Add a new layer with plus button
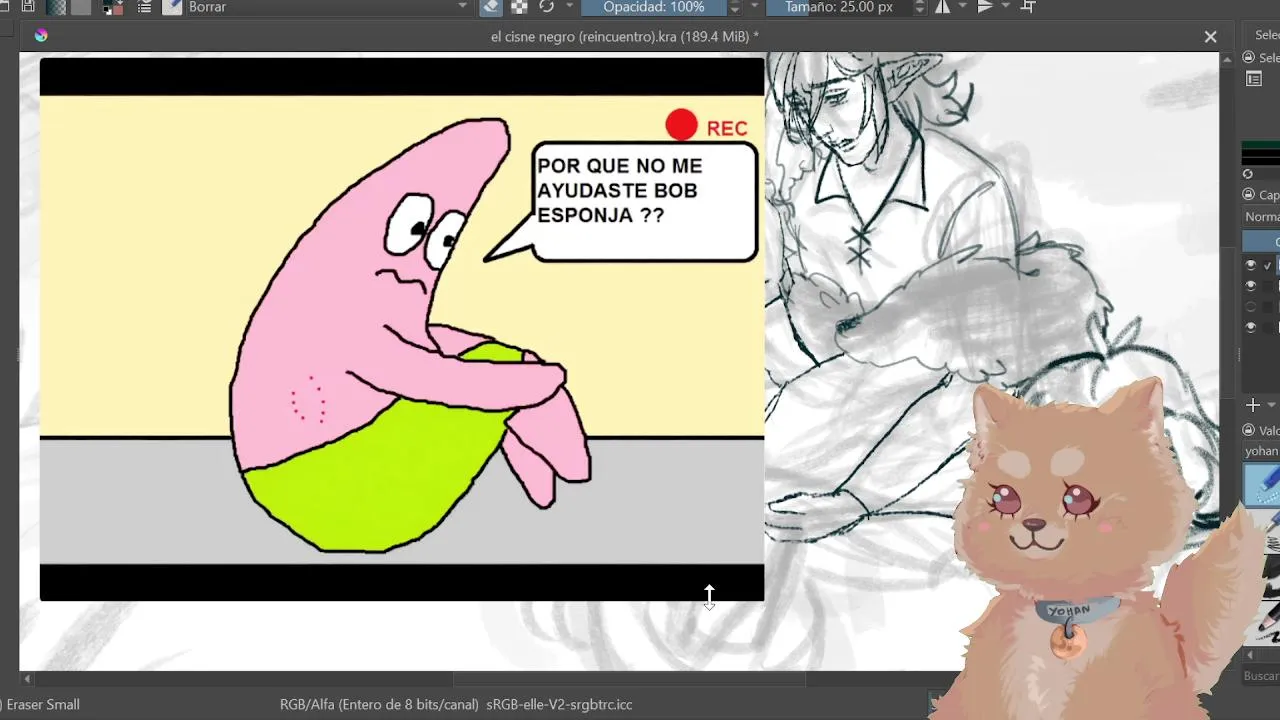 tap(1251, 405)
